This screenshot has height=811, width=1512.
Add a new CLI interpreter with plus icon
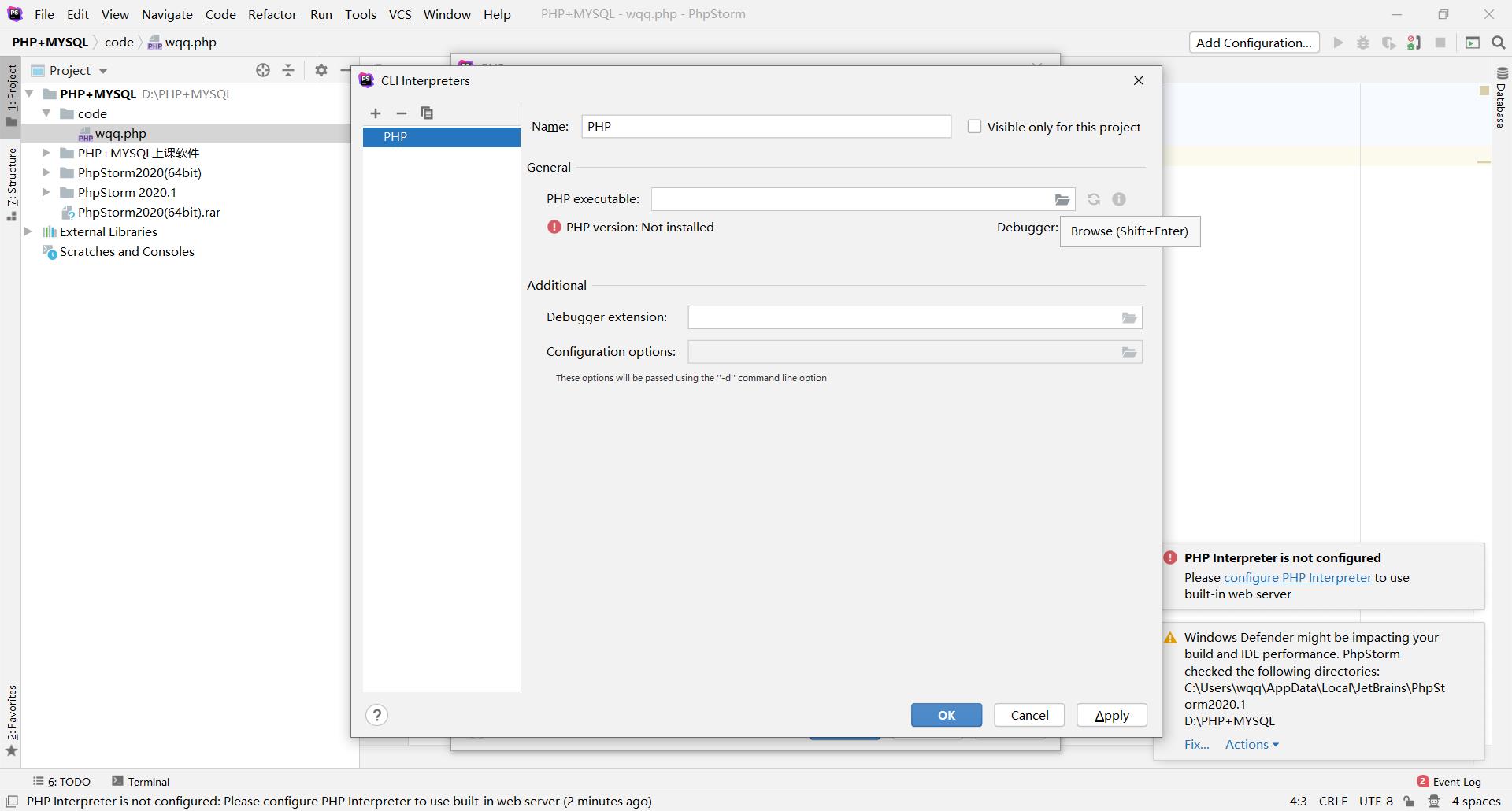376,113
